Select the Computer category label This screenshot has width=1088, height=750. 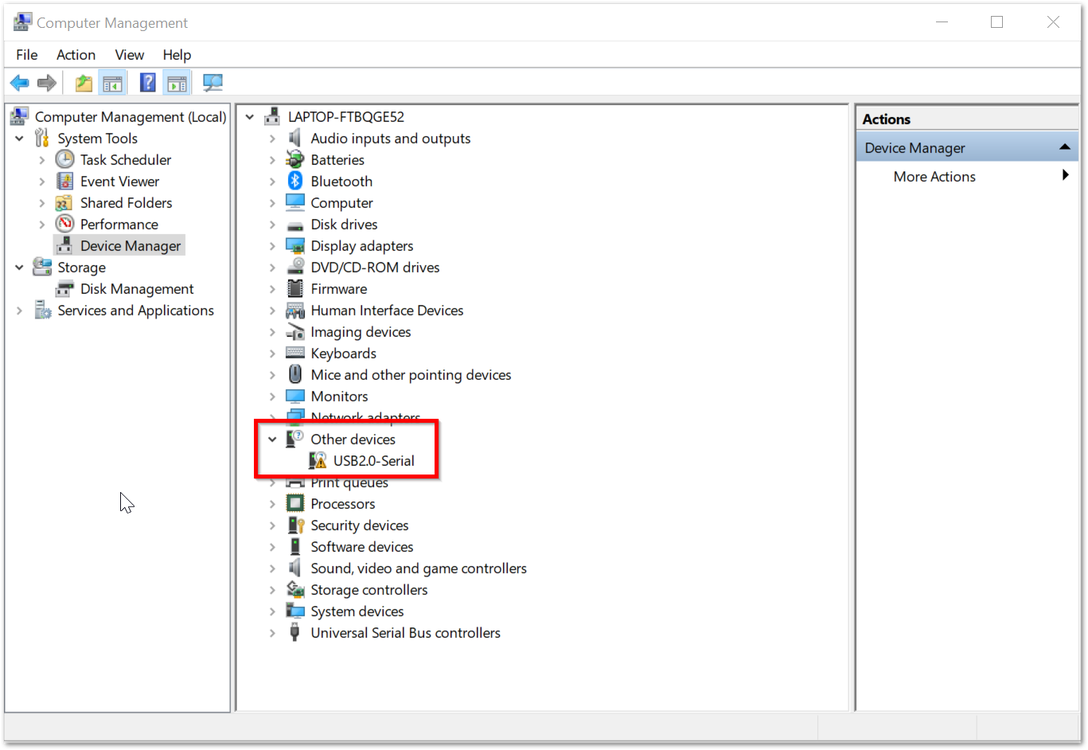pos(341,203)
